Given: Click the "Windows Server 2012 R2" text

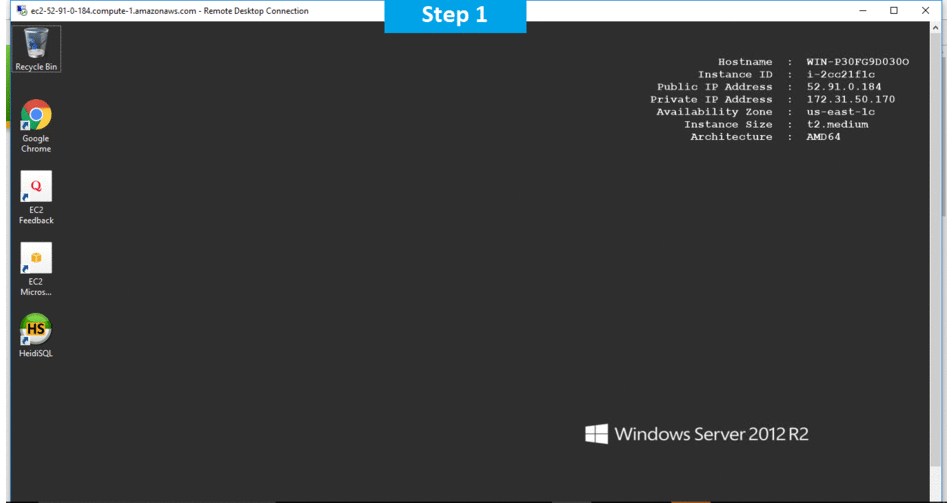Looking at the screenshot, I should click(x=711, y=434).
